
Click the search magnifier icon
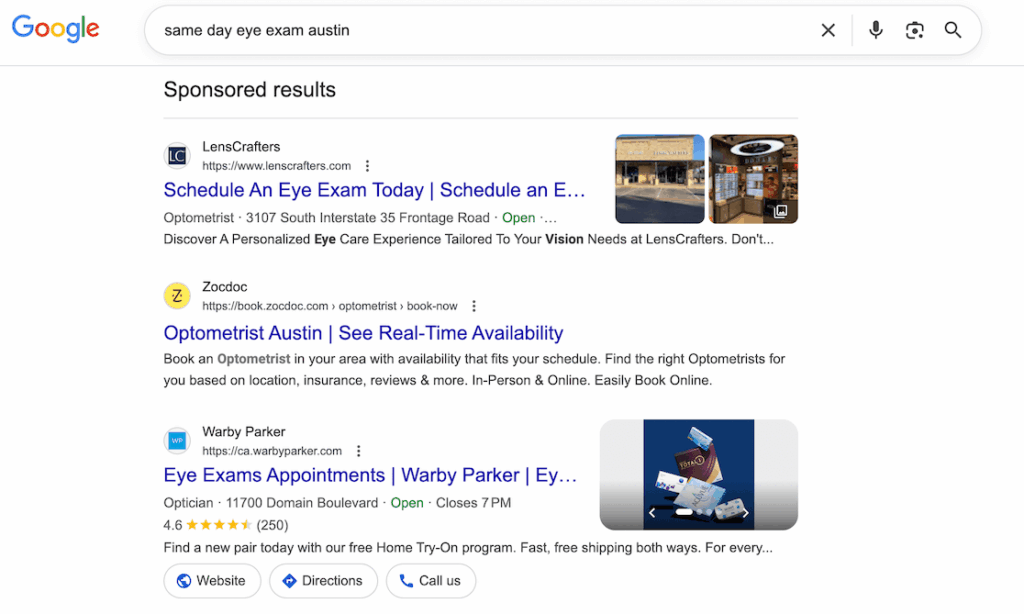pyautogui.click(x=952, y=30)
